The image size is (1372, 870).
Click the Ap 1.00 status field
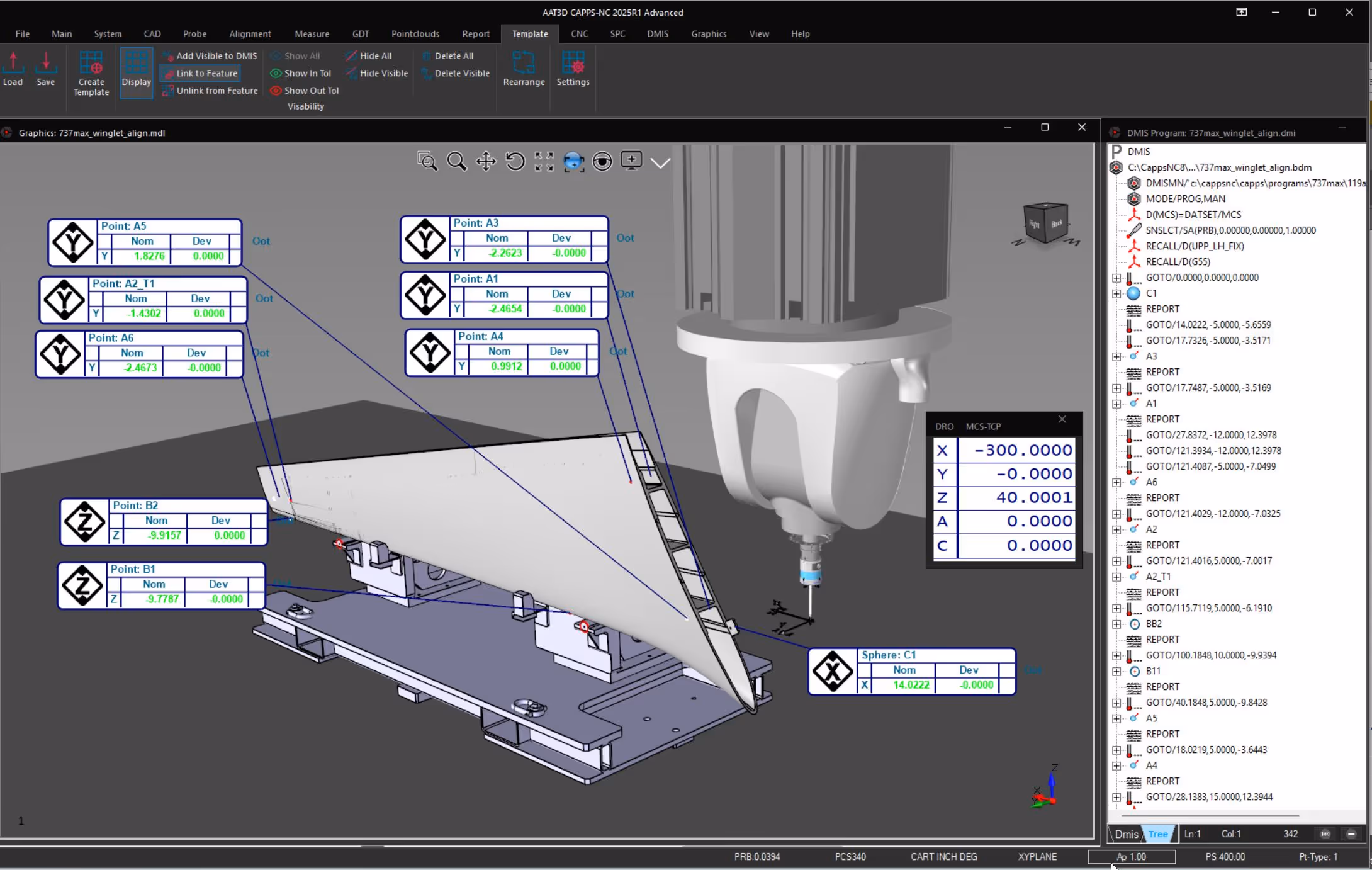(x=1131, y=857)
